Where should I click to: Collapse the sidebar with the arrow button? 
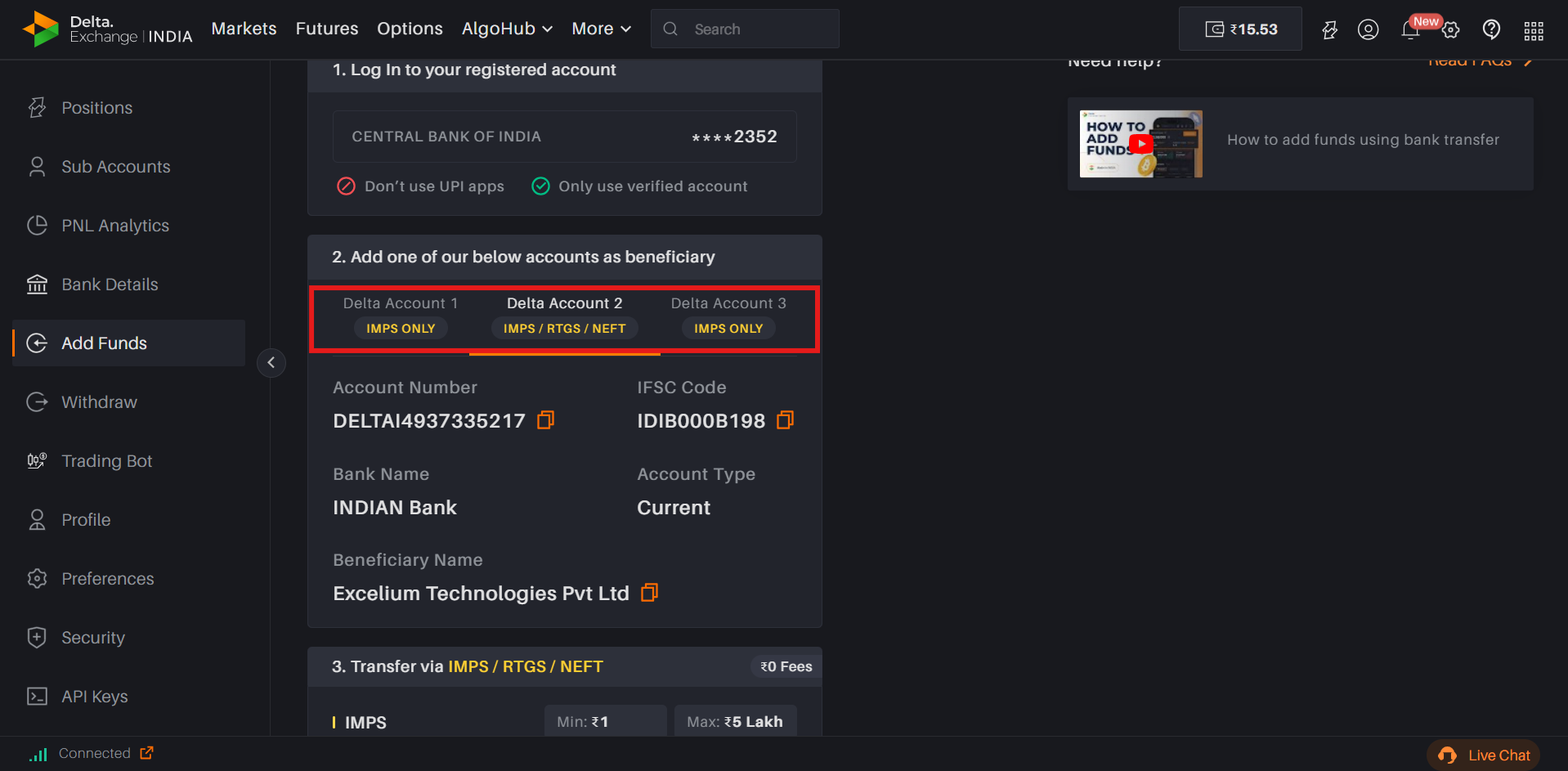271,363
